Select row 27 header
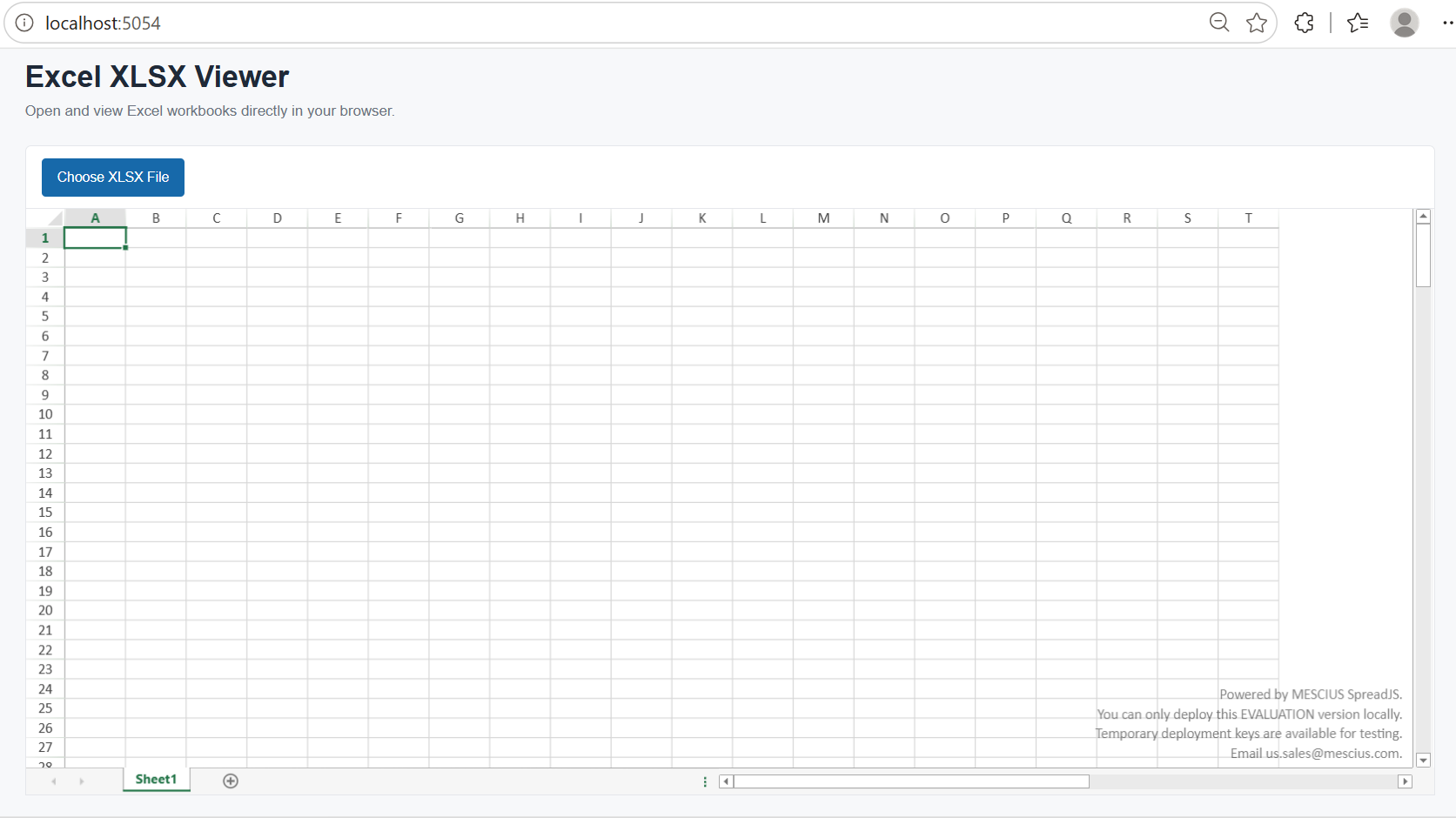Viewport: 1456px width, 818px height. [45, 748]
